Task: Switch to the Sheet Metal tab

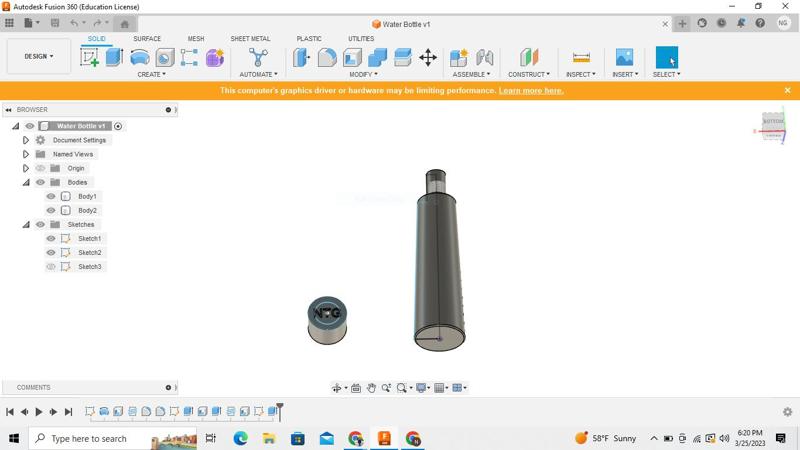Action: 250,39
